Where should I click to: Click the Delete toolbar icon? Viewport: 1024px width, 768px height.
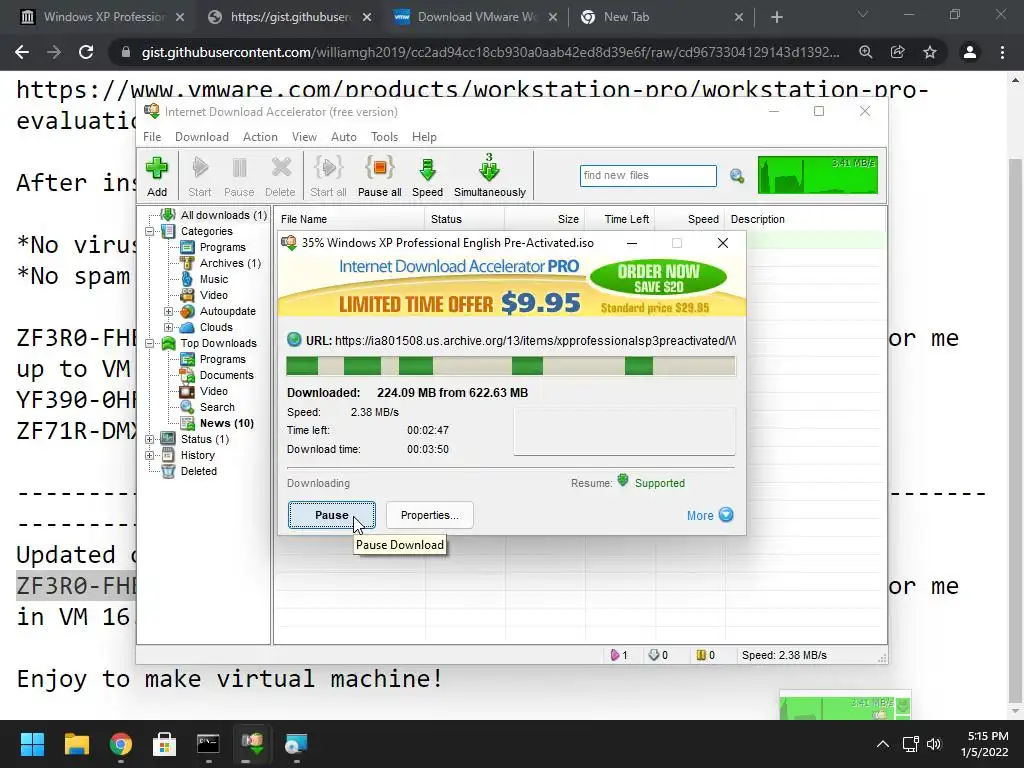coord(280,176)
